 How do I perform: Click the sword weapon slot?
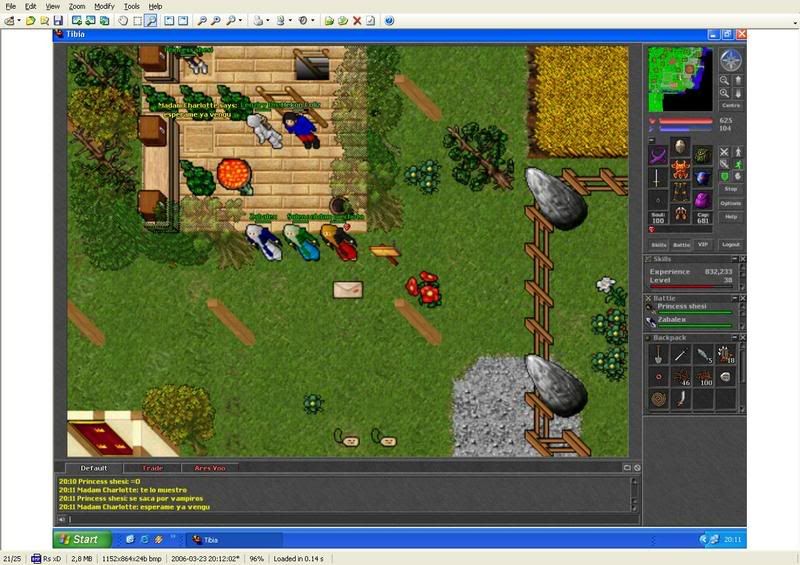(x=658, y=177)
